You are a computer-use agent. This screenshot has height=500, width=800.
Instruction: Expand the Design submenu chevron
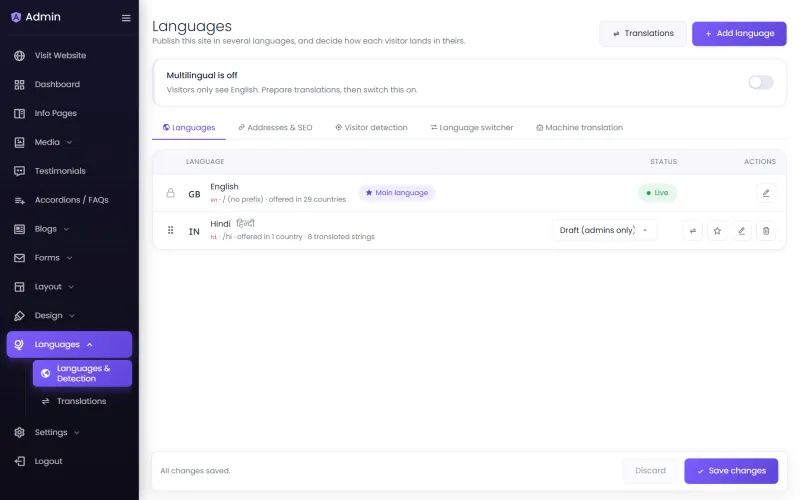pyautogui.click(x=72, y=316)
